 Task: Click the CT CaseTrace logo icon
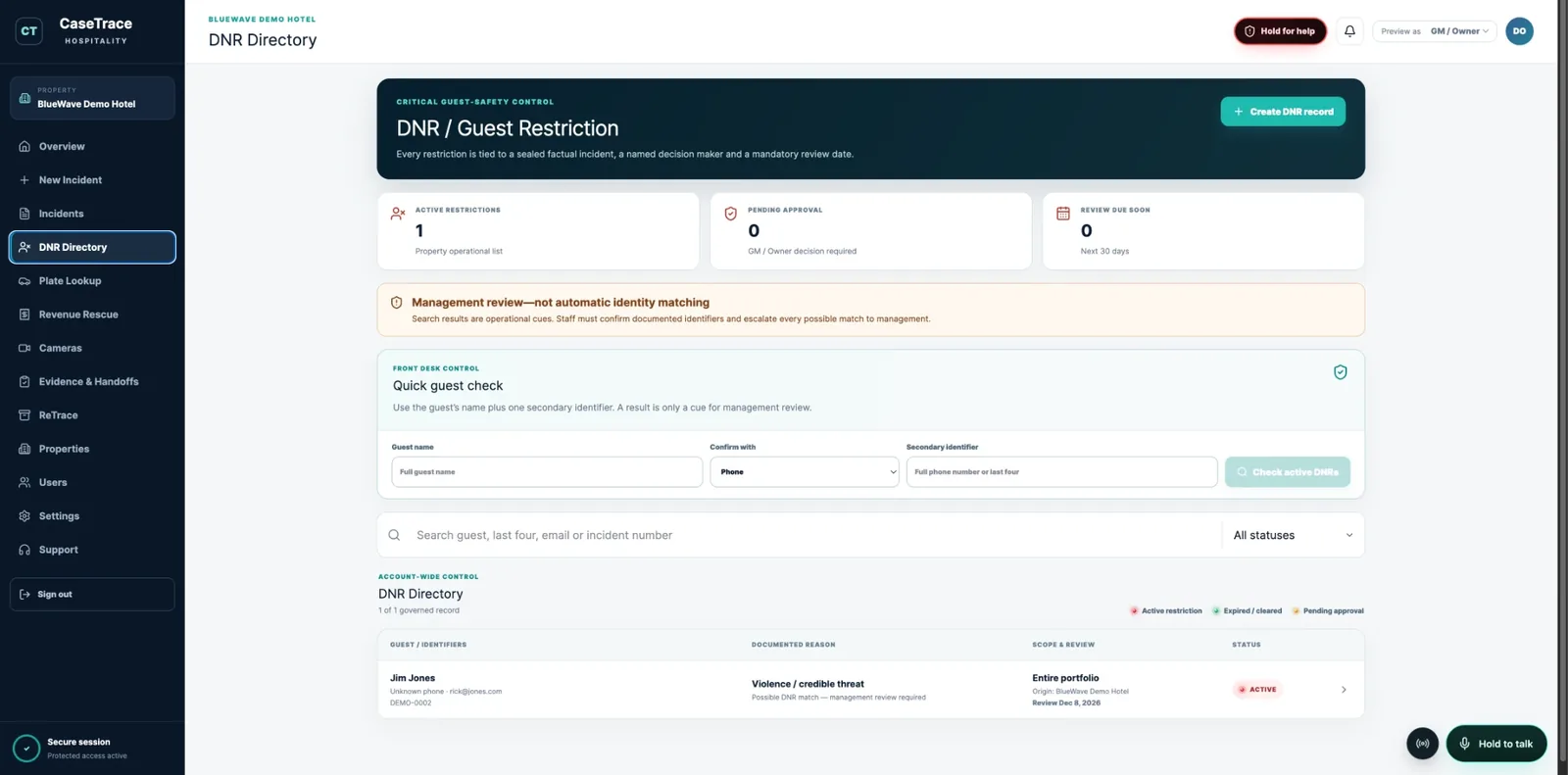coord(29,31)
